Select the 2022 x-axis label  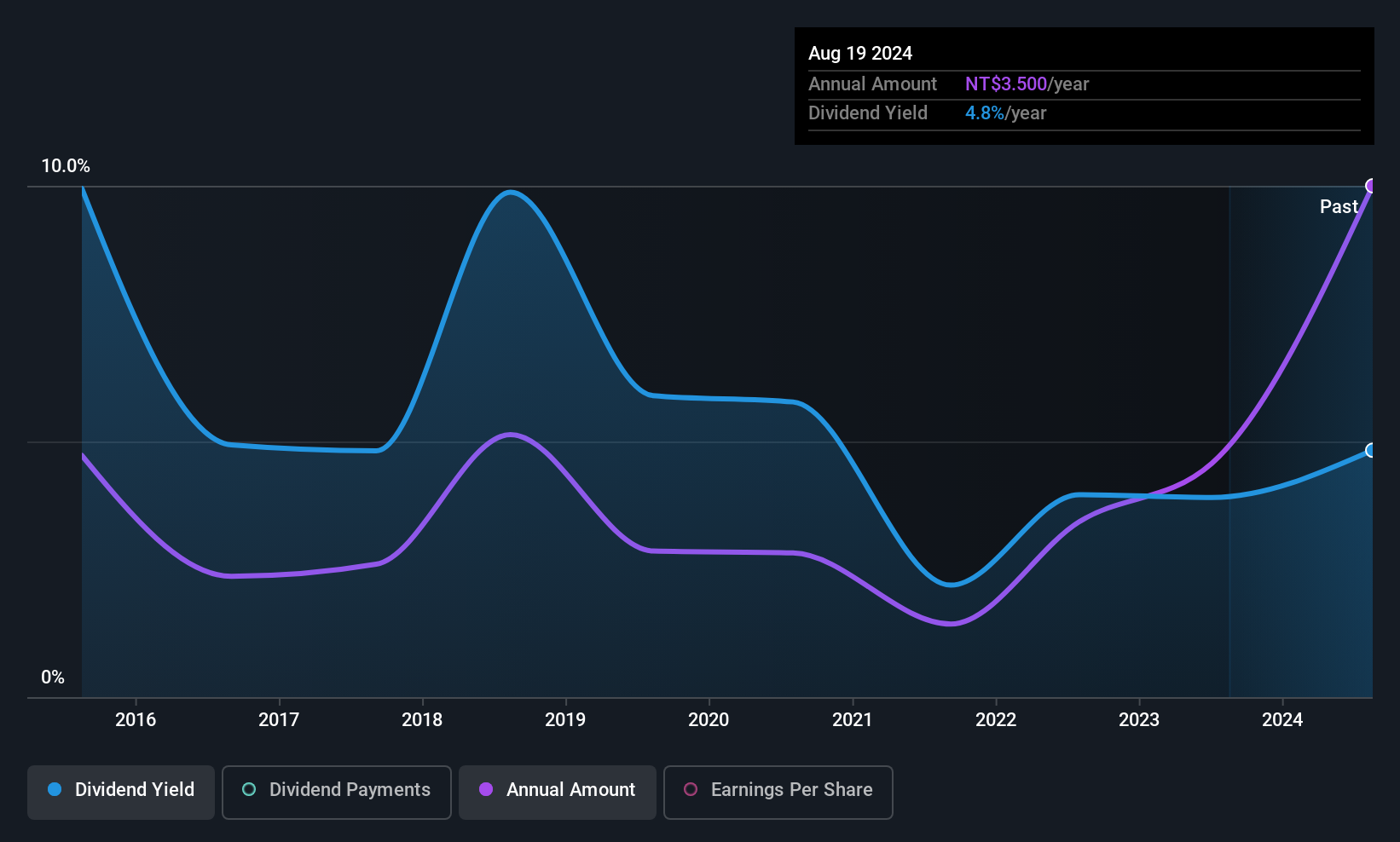pos(996,720)
